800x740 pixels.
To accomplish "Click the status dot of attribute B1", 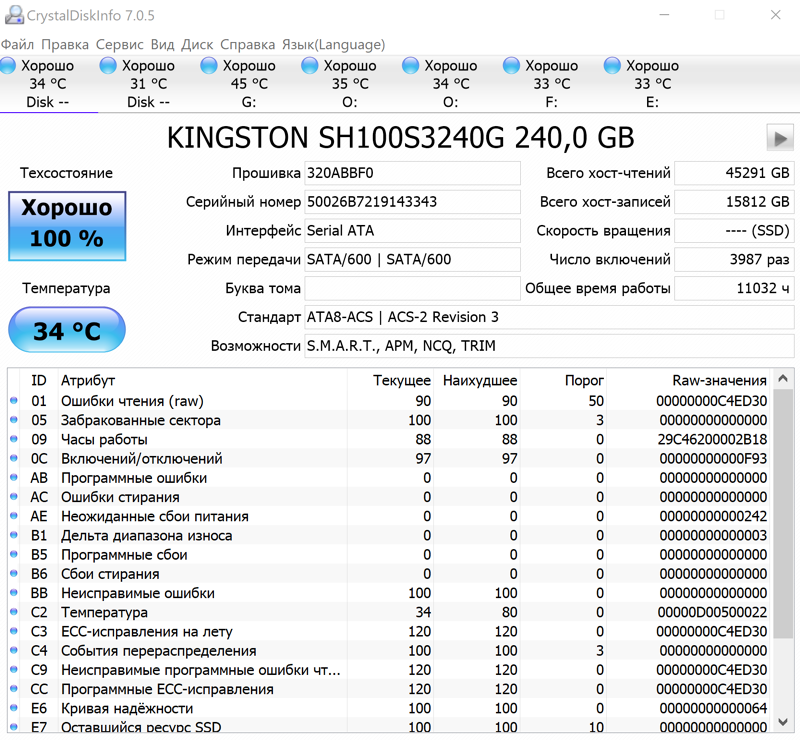I will (x=14, y=535).
